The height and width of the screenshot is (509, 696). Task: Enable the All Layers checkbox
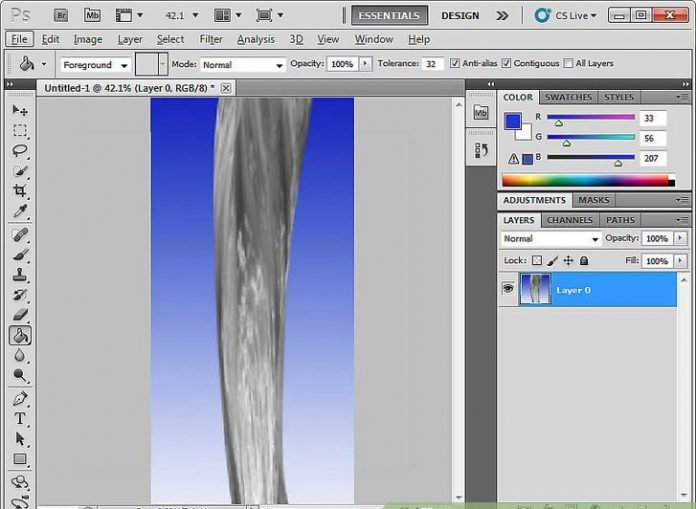pyautogui.click(x=569, y=64)
